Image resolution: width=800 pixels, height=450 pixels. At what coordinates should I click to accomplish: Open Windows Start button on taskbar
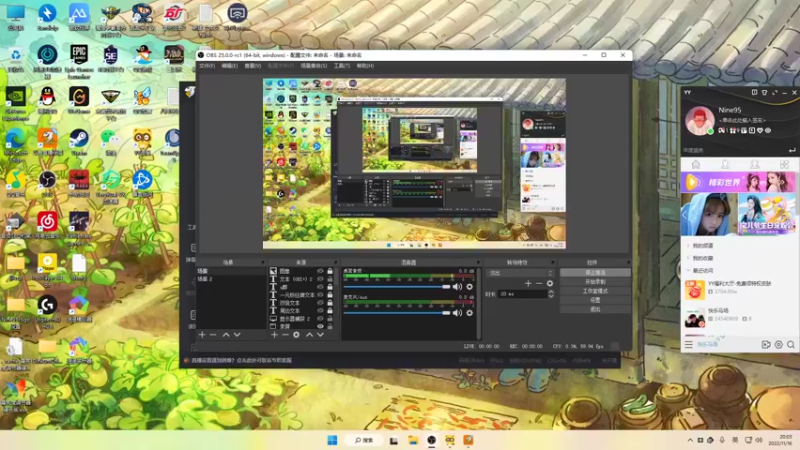point(332,440)
